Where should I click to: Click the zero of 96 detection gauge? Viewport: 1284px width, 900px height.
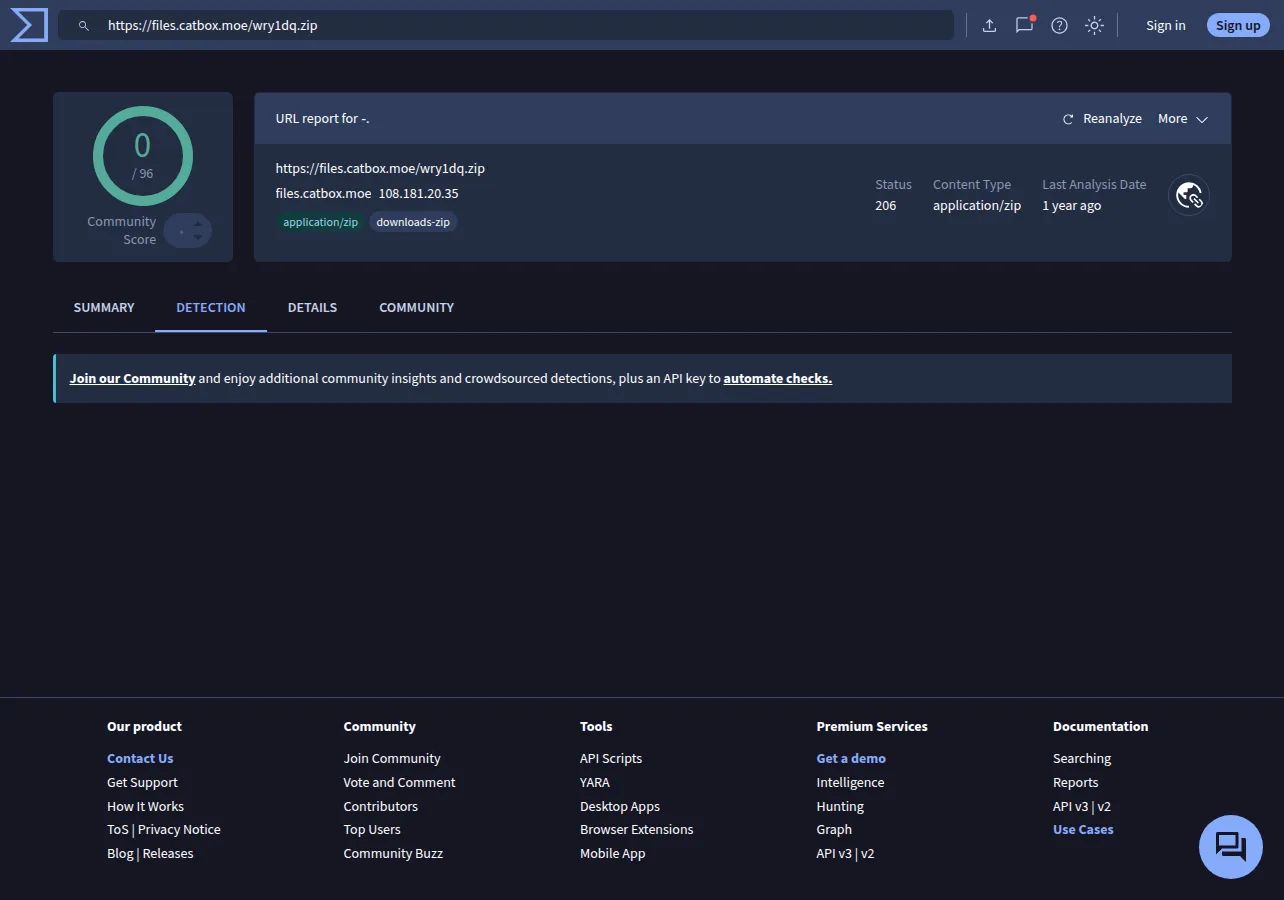coord(143,156)
